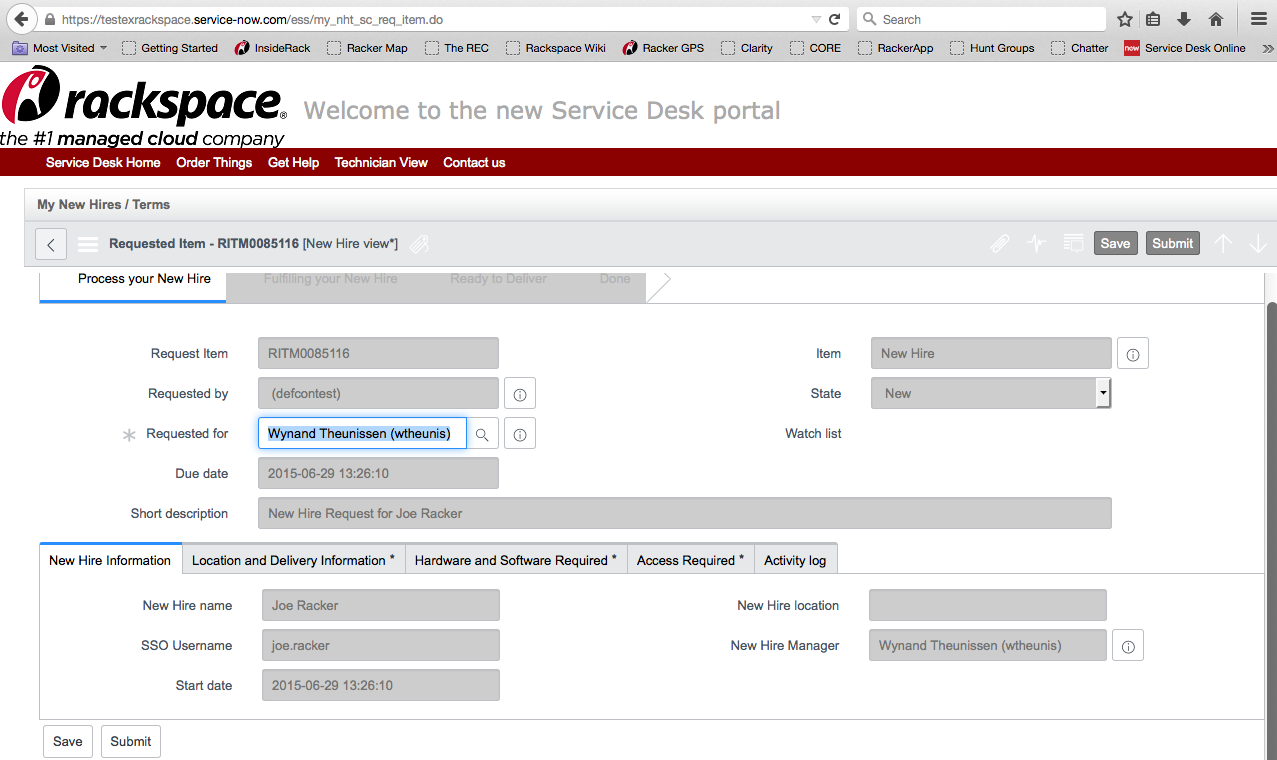Open the Getting Started bookmark
The image size is (1277, 760).
coord(170,48)
